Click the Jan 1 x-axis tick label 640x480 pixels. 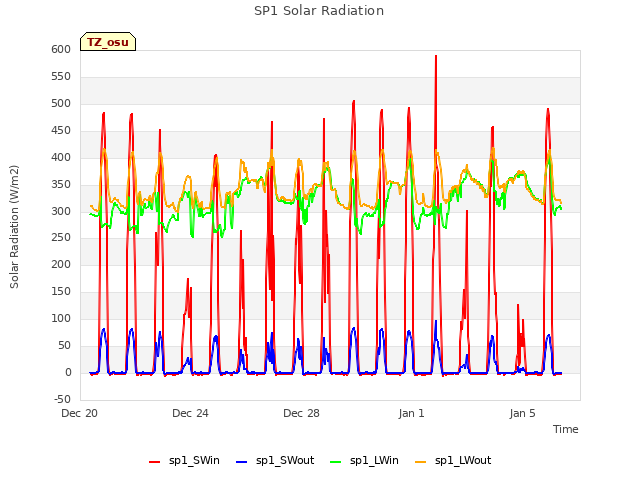pos(411,413)
